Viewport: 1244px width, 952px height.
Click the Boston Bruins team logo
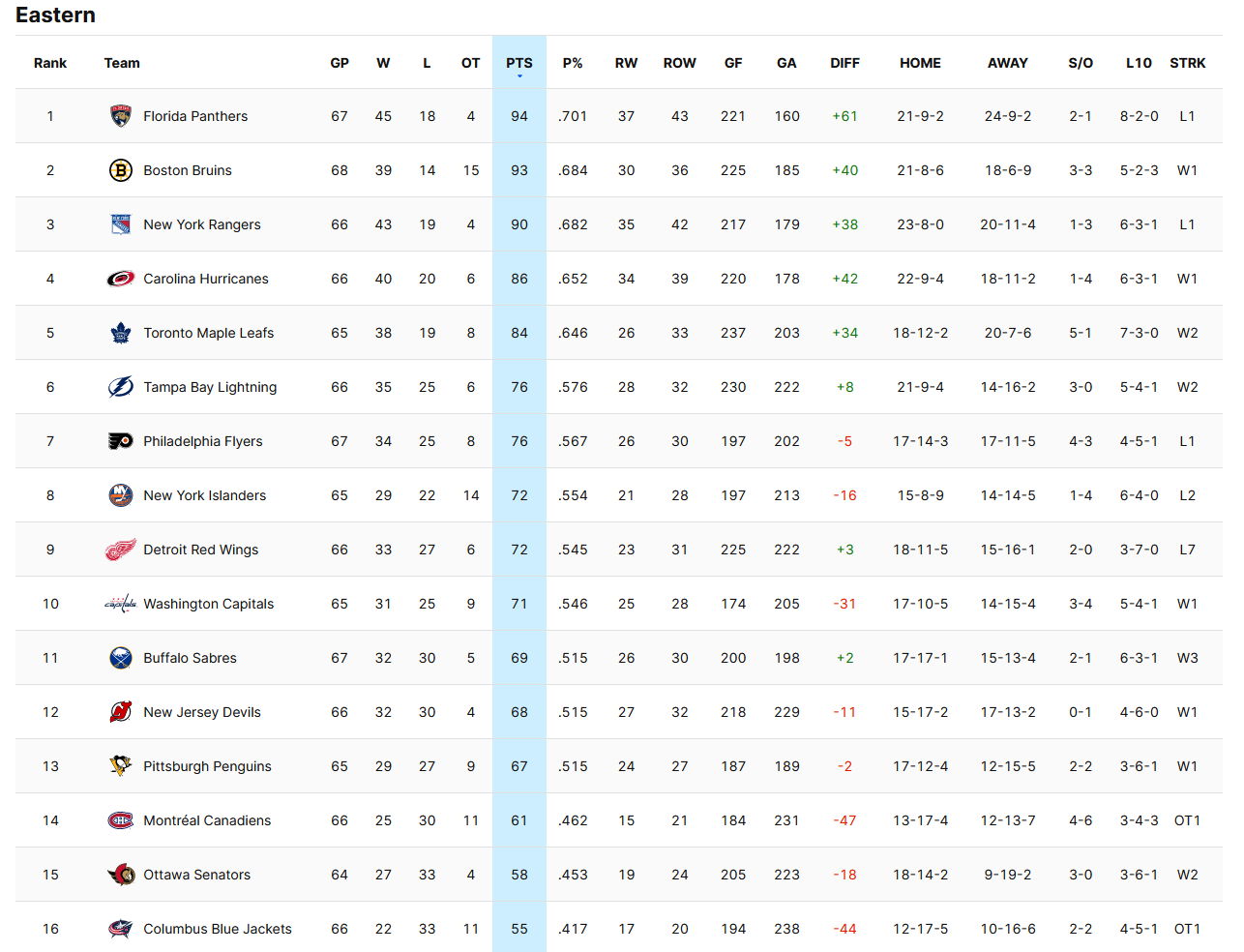[121, 170]
